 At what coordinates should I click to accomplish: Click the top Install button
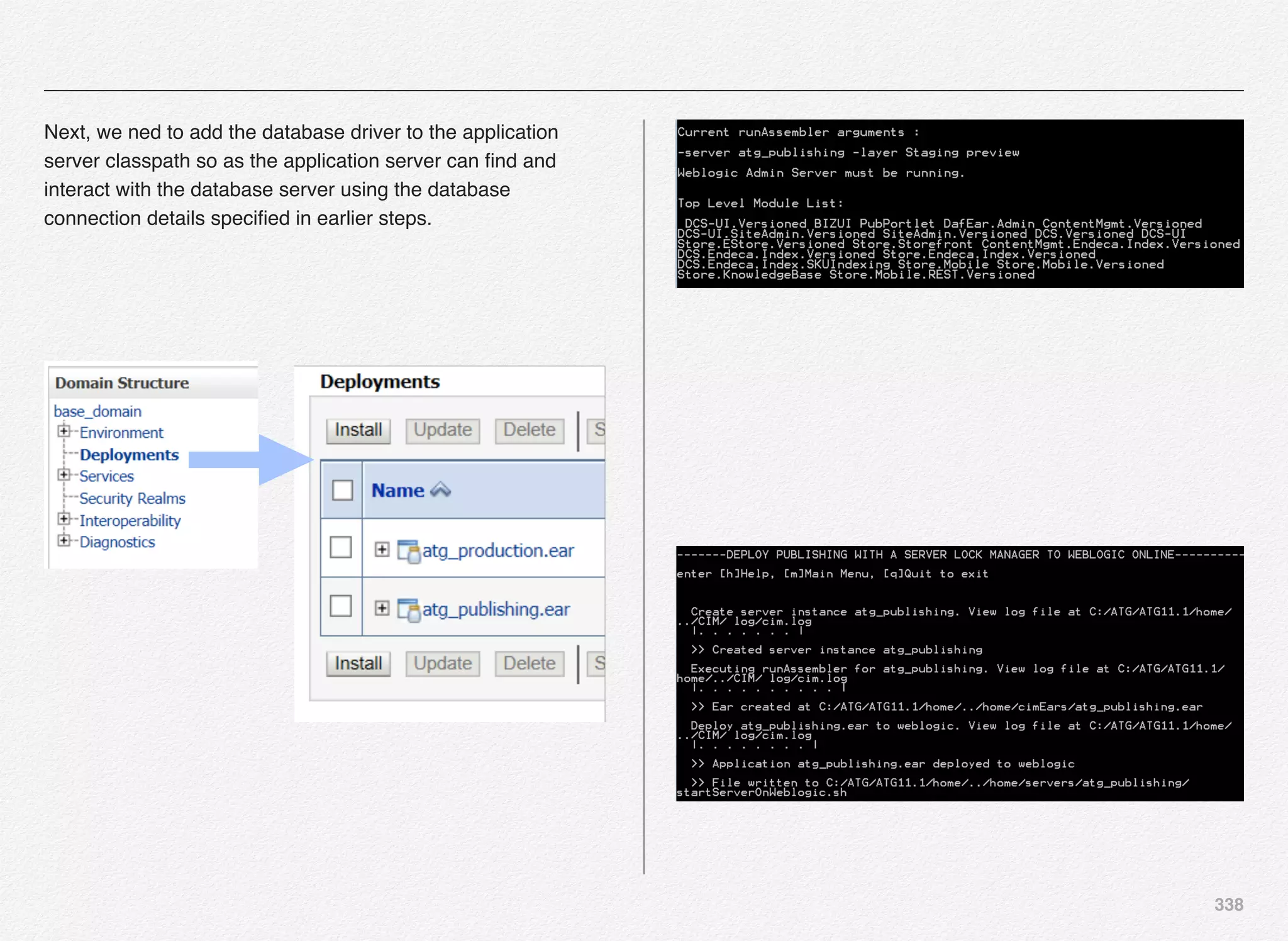click(x=358, y=430)
